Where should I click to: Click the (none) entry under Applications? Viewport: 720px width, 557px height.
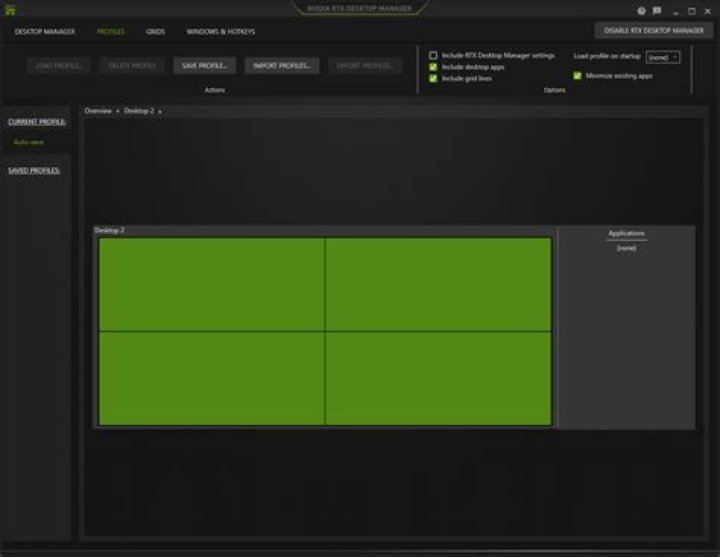click(x=626, y=248)
